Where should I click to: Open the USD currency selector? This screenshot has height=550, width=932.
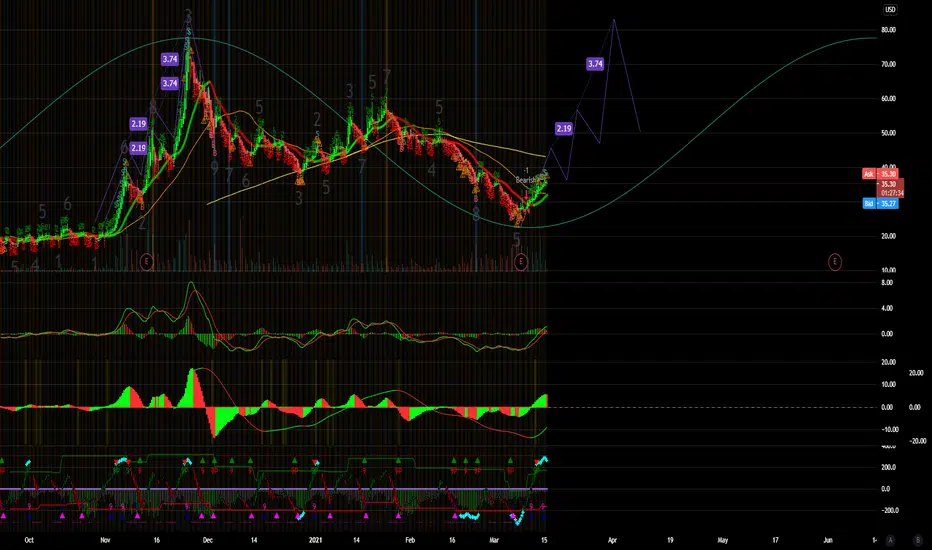coord(890,10)
